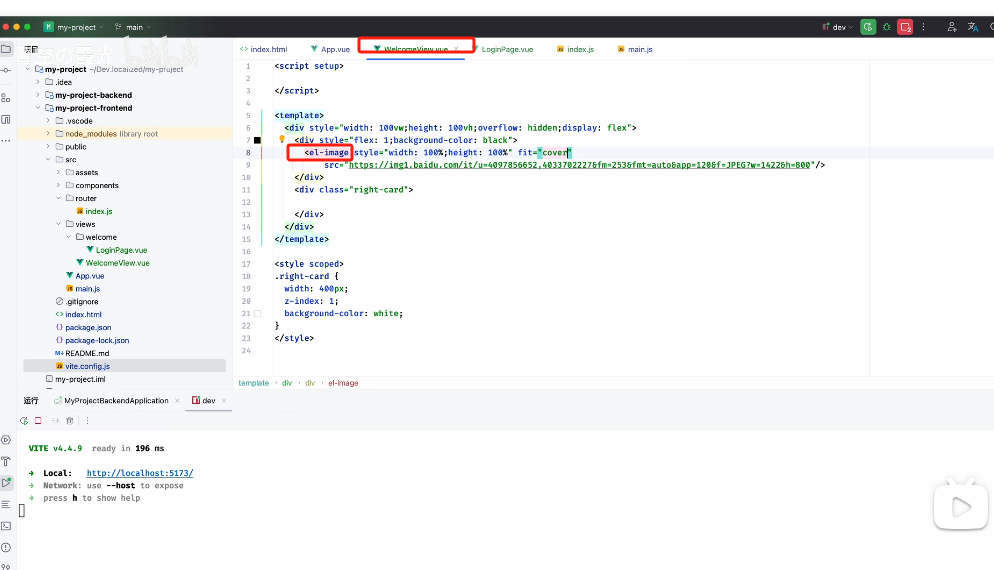Viewport: 994px width, 570px height.
Task: Collapse the router folder
Action: [x=58, y=198]
